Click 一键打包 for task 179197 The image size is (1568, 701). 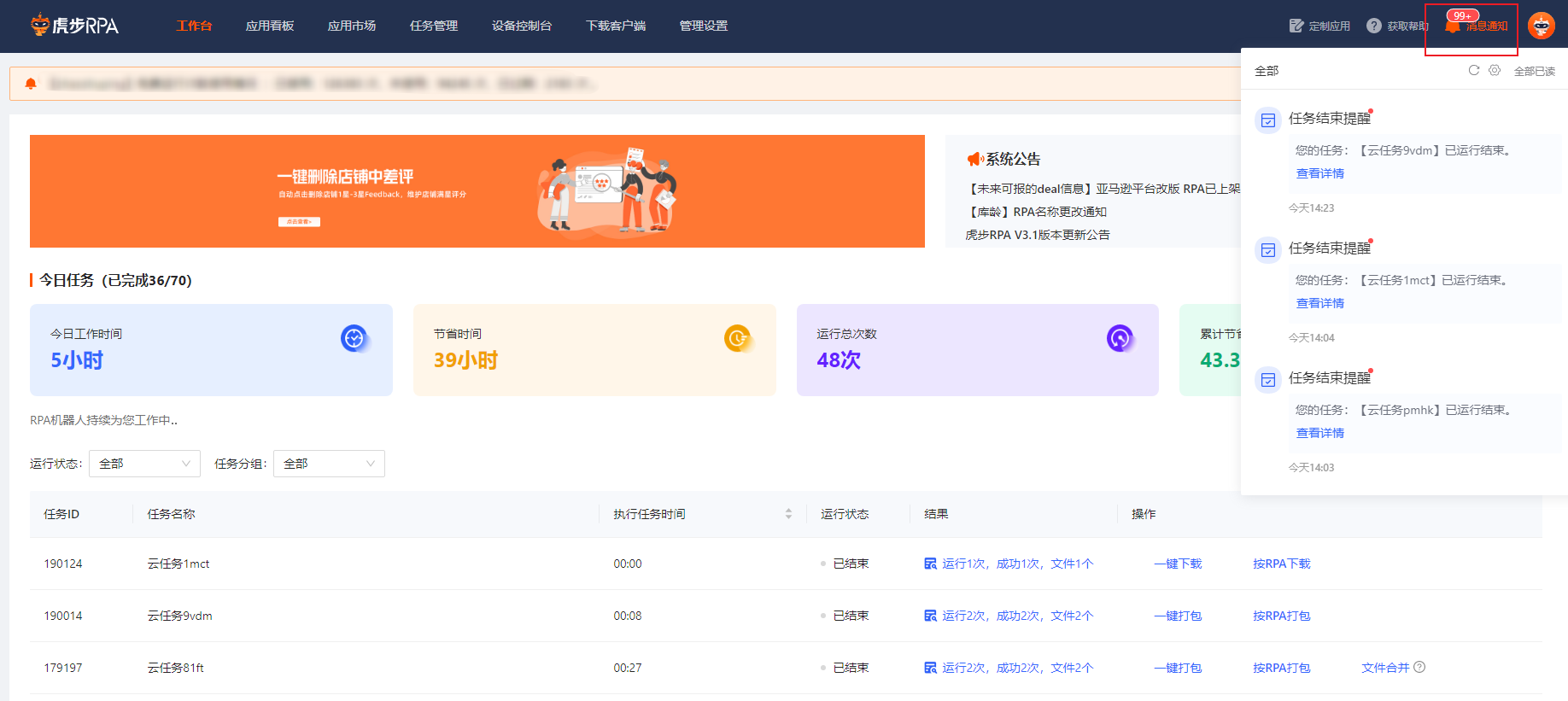tap(1178, 668)
